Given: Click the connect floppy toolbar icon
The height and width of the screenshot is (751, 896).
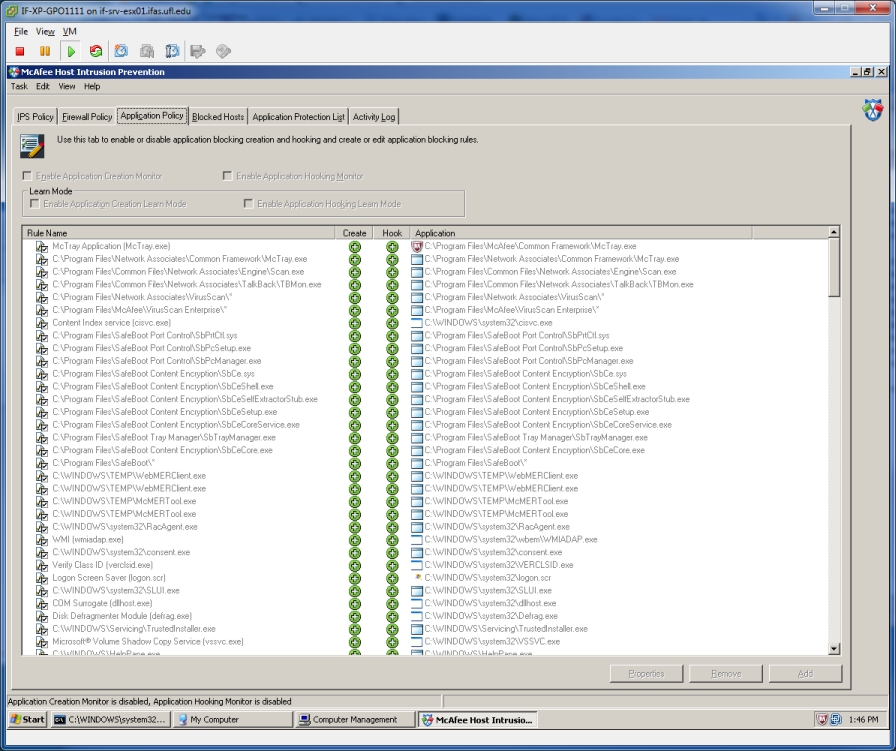Looking at the screenshot, I should (x=198, y=51).
